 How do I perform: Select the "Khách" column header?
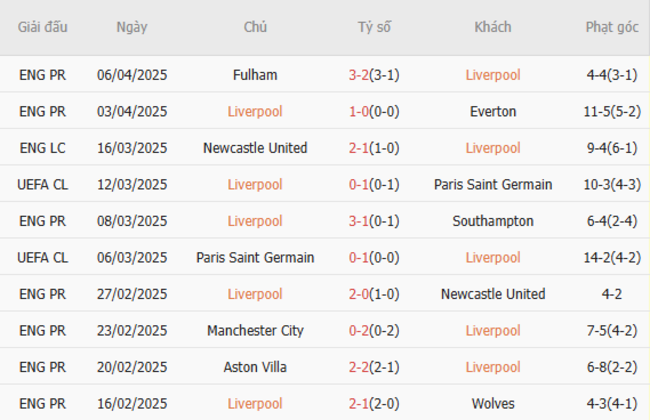pos(492,27)
